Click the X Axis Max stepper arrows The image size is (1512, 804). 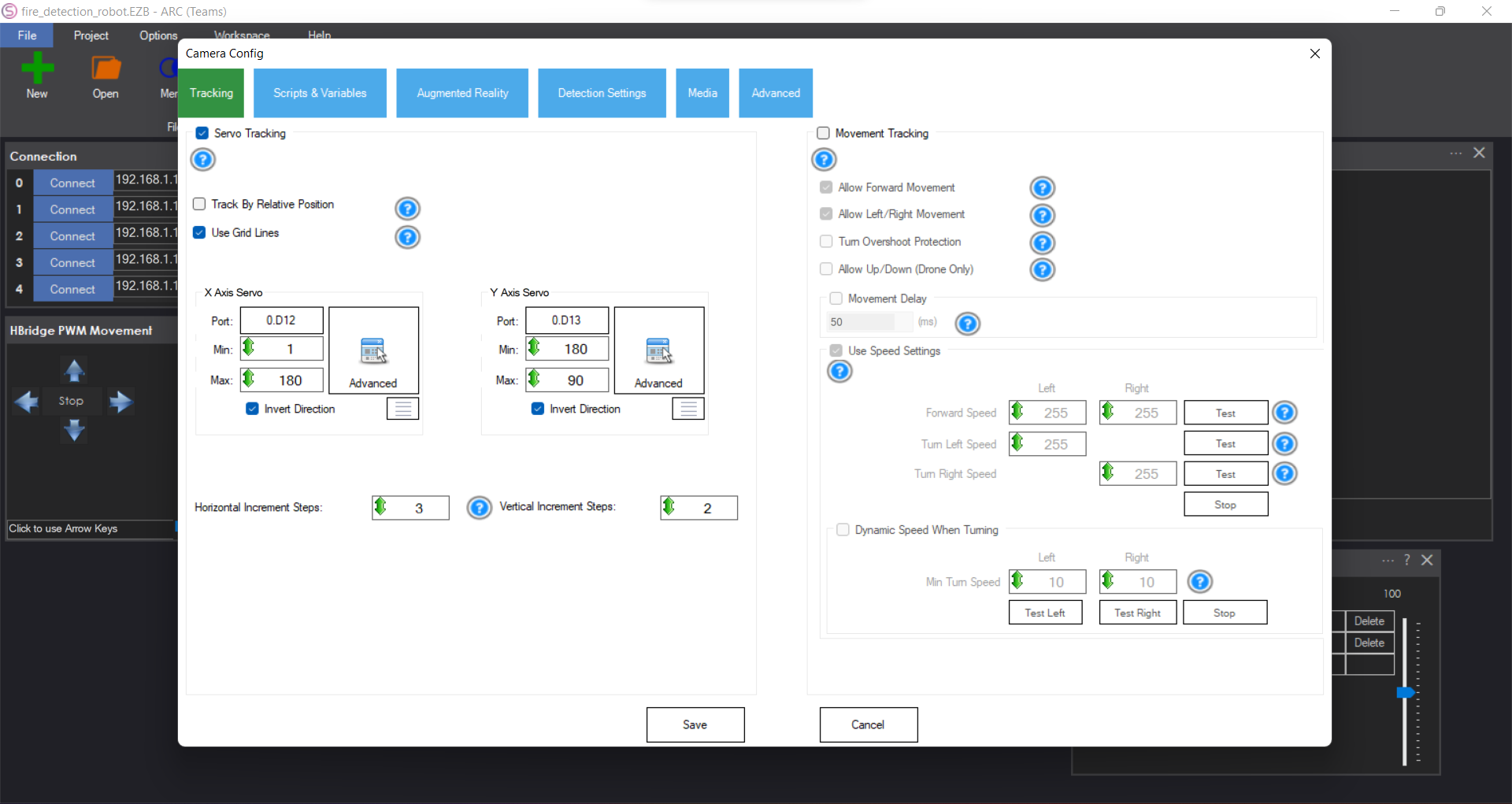coord(249,379)
